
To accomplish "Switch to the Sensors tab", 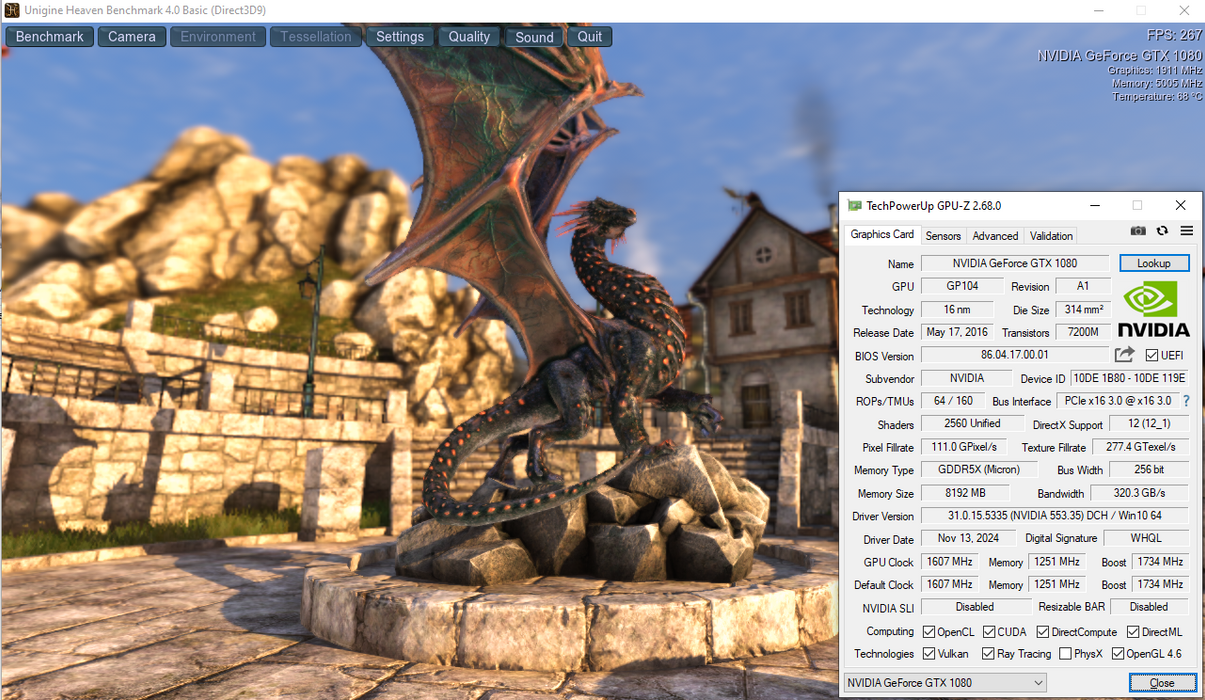I will tap(943, 236).
